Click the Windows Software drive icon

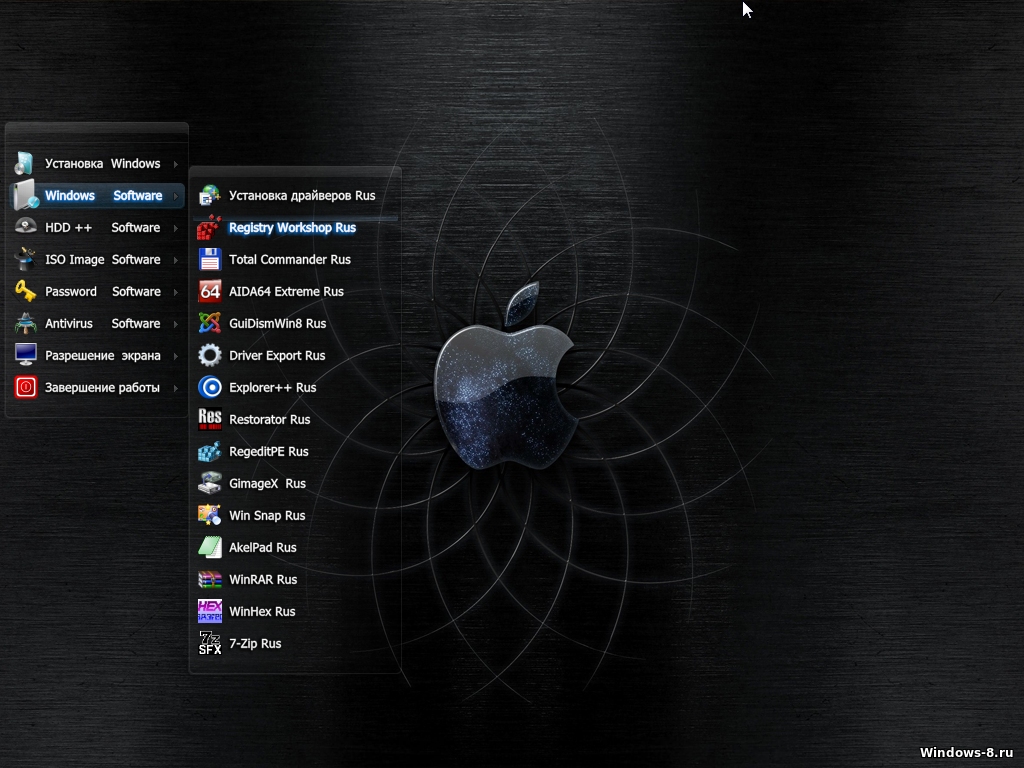[x=25, y=195]
